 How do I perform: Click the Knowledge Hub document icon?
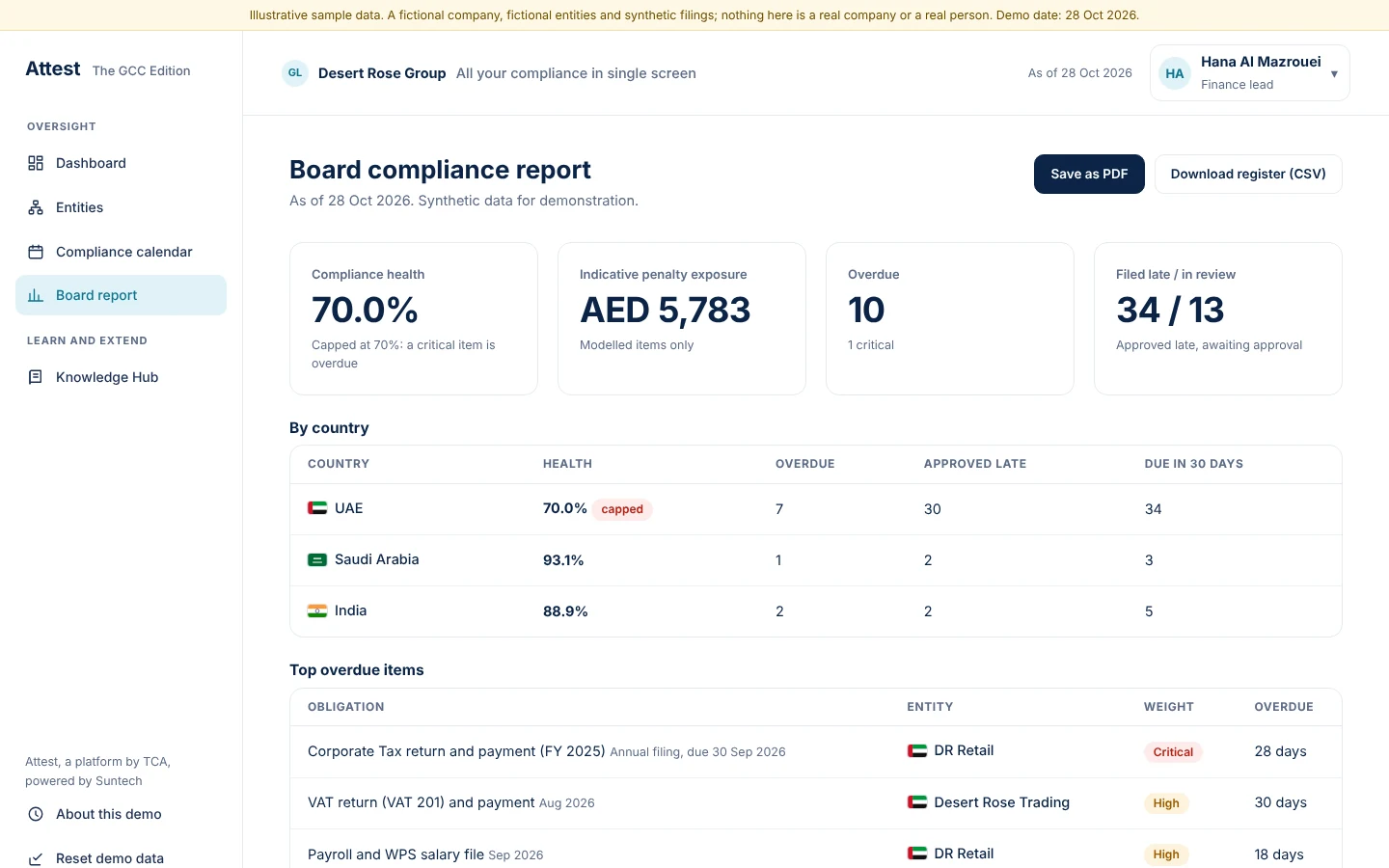36,377
